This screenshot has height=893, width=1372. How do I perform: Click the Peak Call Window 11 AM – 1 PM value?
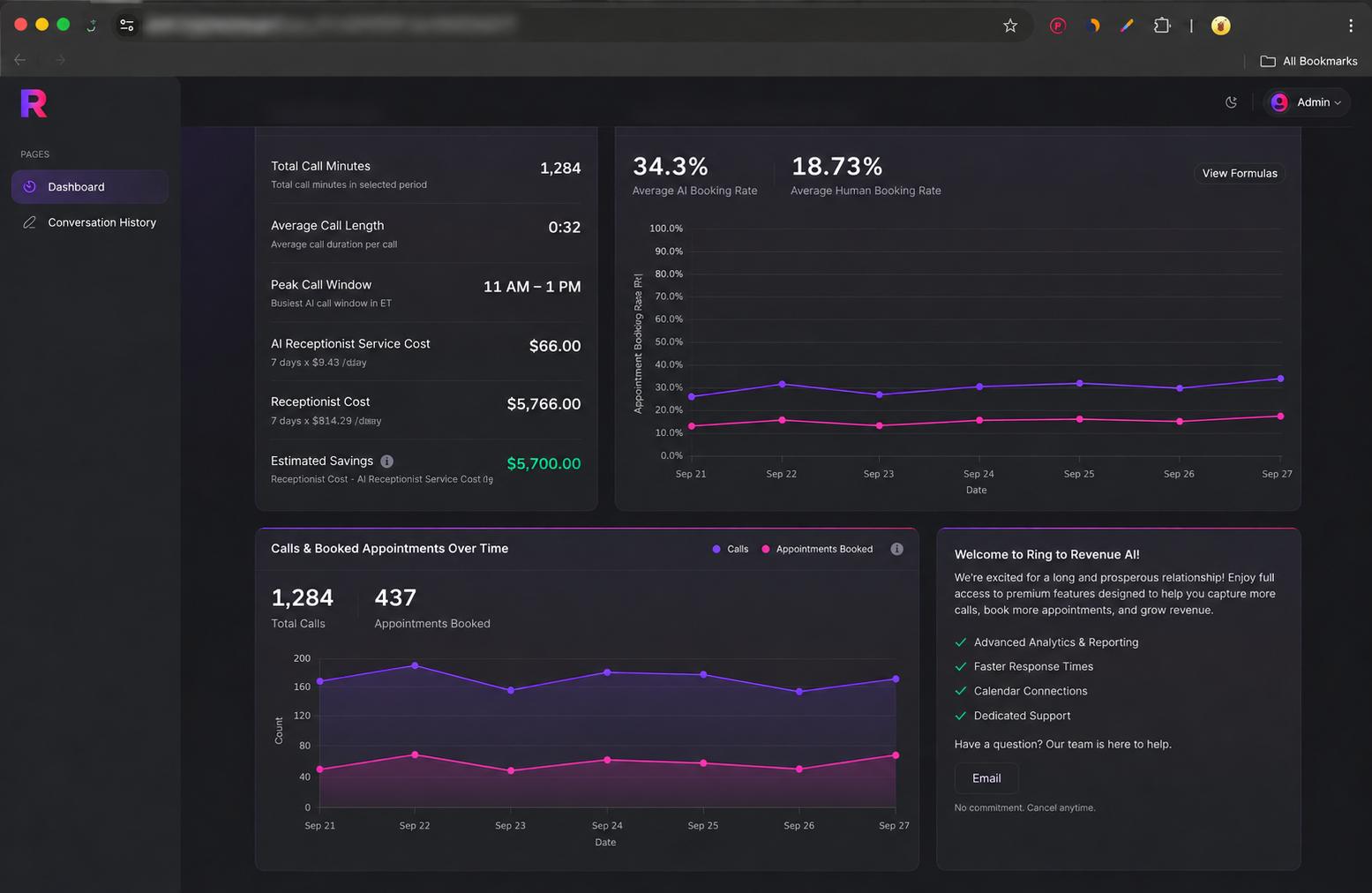pos(532,287)
